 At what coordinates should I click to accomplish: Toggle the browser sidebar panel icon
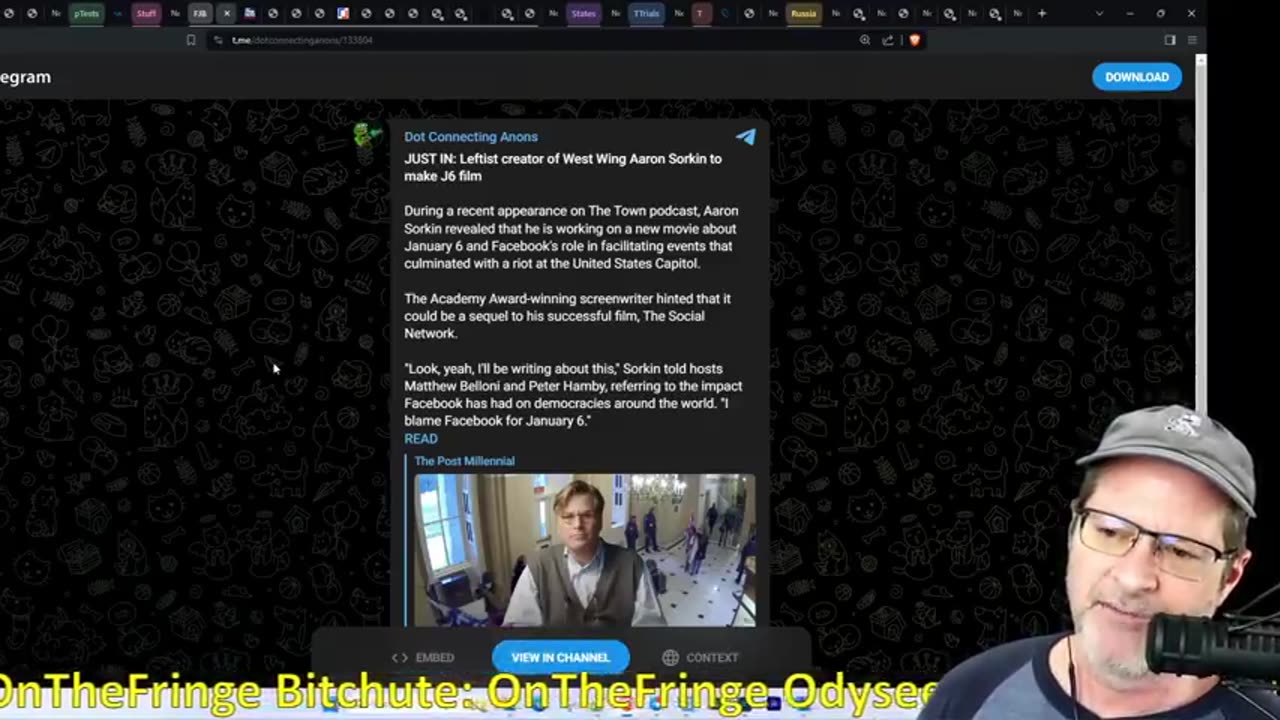[1170, 40]
